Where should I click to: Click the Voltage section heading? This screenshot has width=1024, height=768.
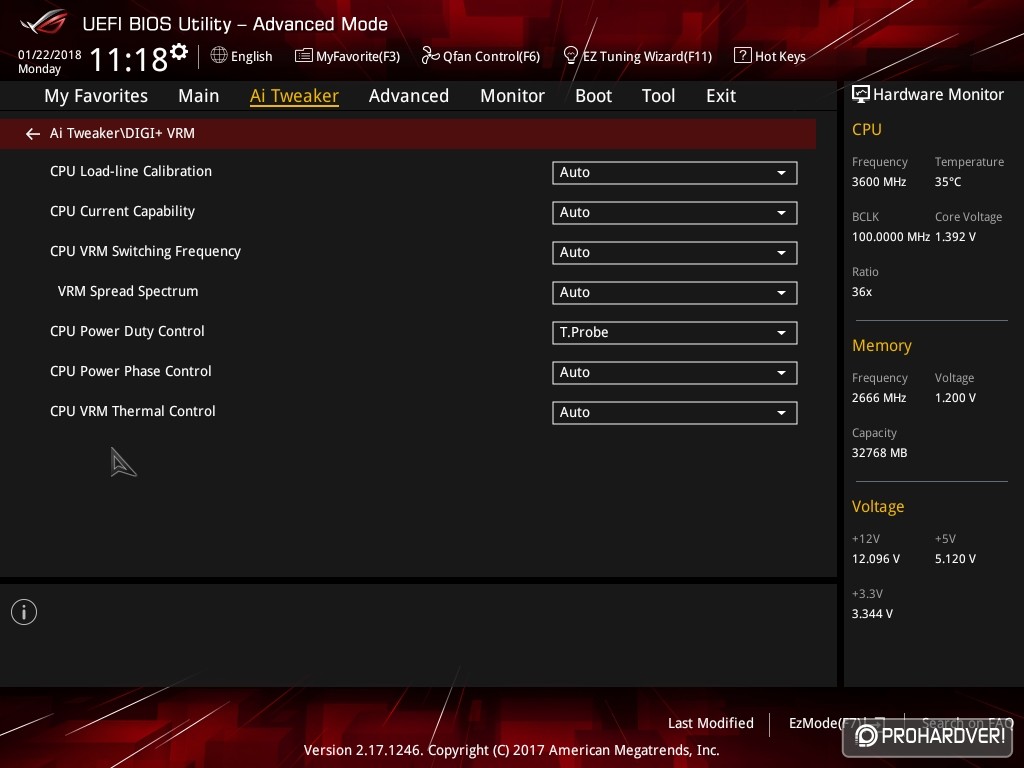878,507
